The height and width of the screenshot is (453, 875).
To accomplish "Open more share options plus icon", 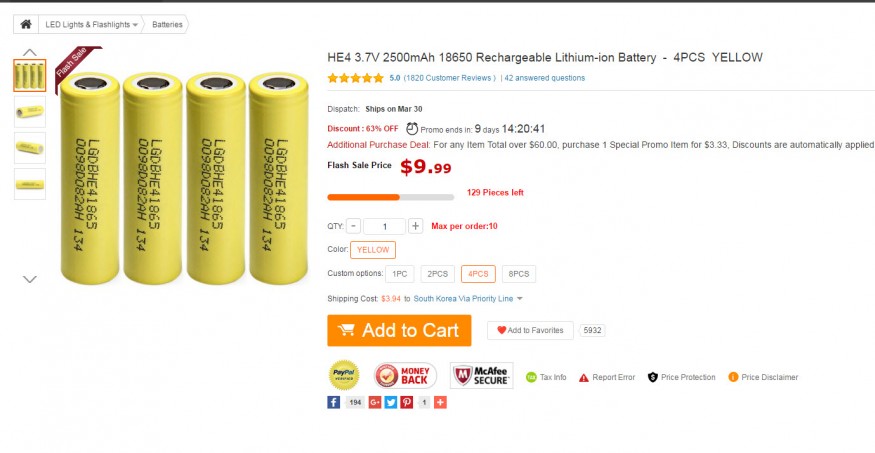I will point(440,402).
